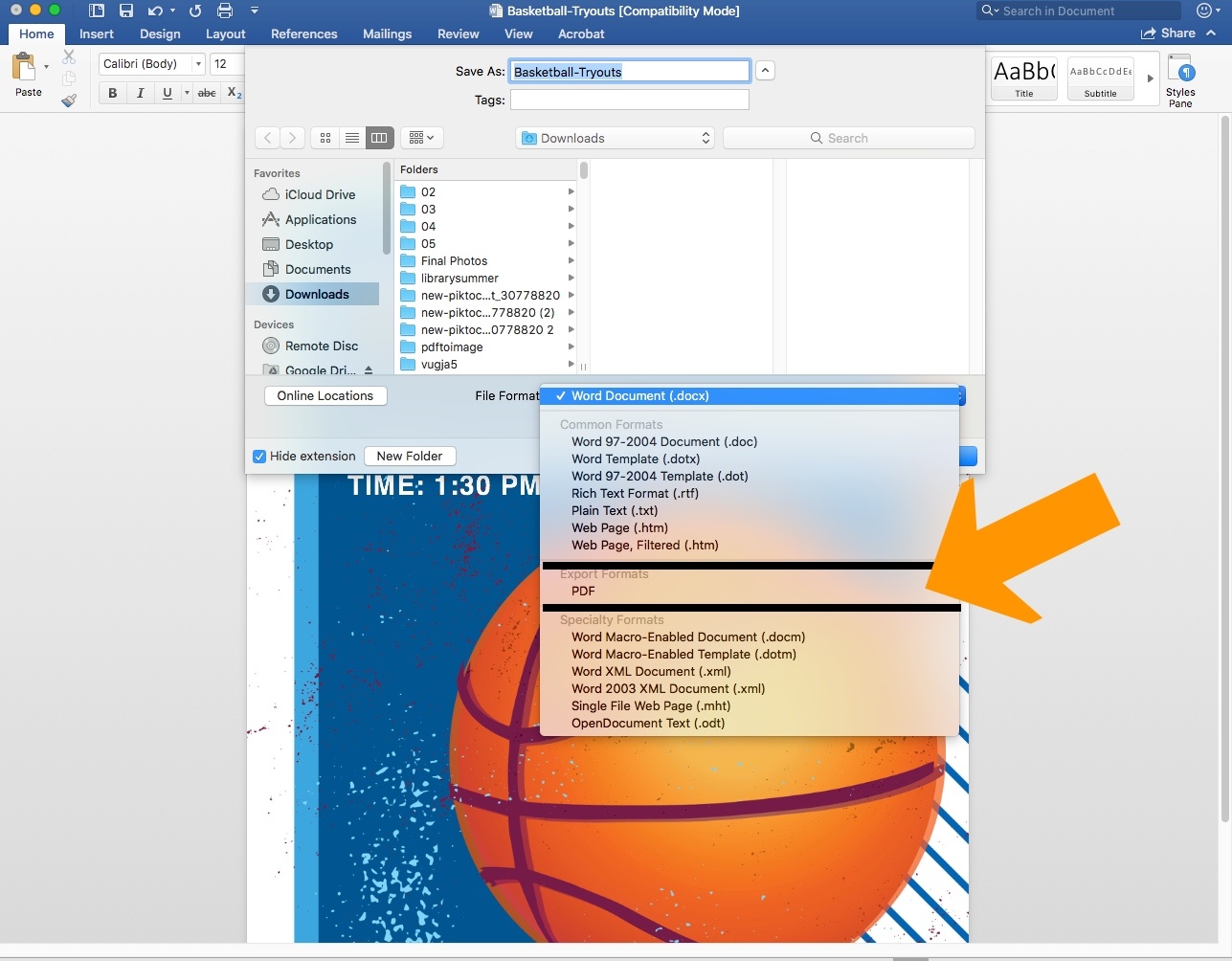The width and height of the screenshot is (1232, 961).
Task: Click the New Folder button
Action: (409, 457)
